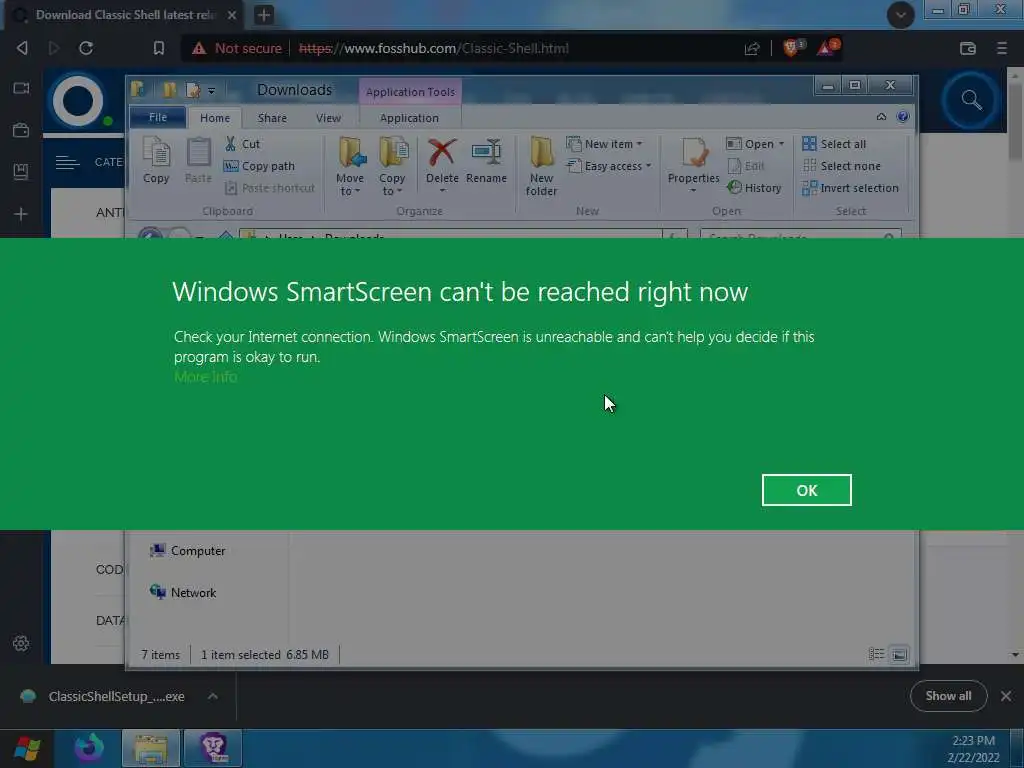Image resolution: width=1024 pixels, height=768 pixels.
Task: Click the browser back button
Action: pos(22,48)
